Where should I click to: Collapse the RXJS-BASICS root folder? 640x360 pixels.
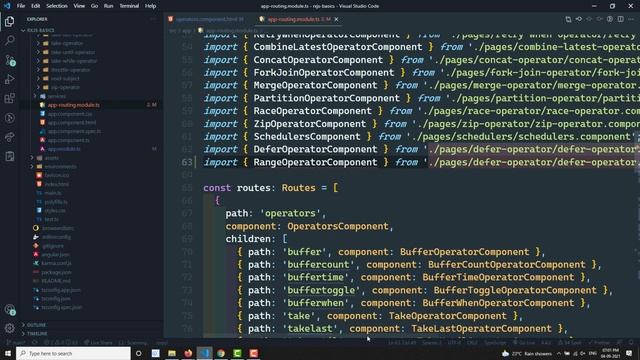coord(40,30)
